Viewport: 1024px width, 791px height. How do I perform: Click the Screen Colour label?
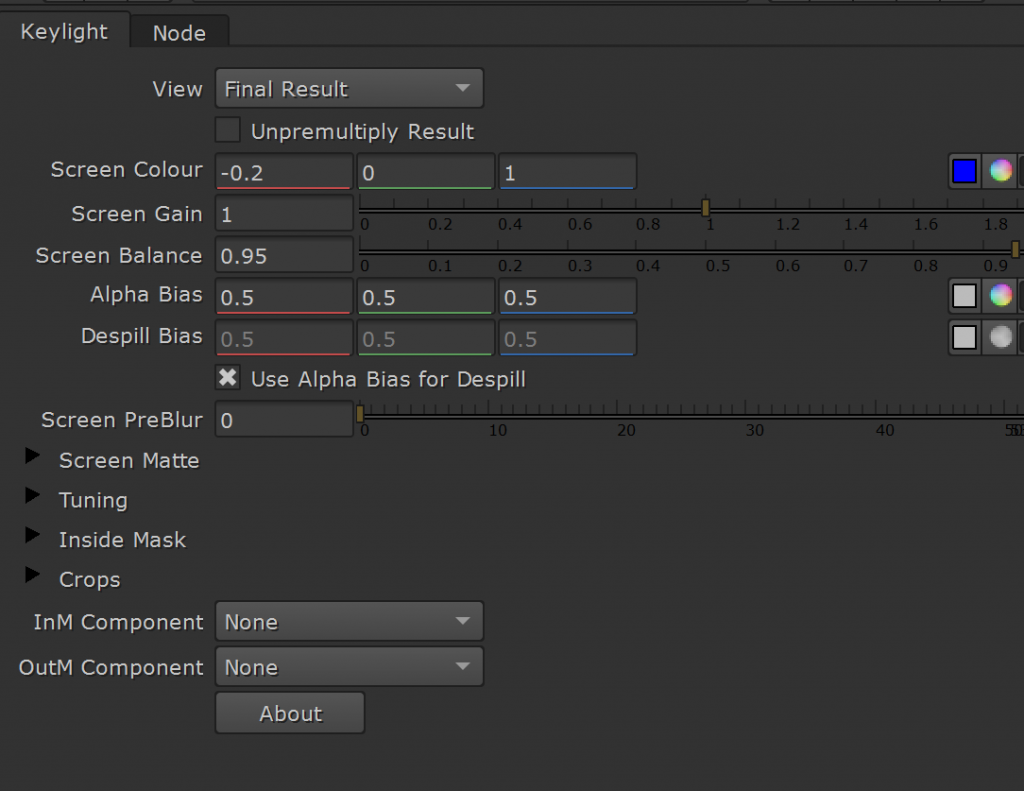[x=127, y=170]
